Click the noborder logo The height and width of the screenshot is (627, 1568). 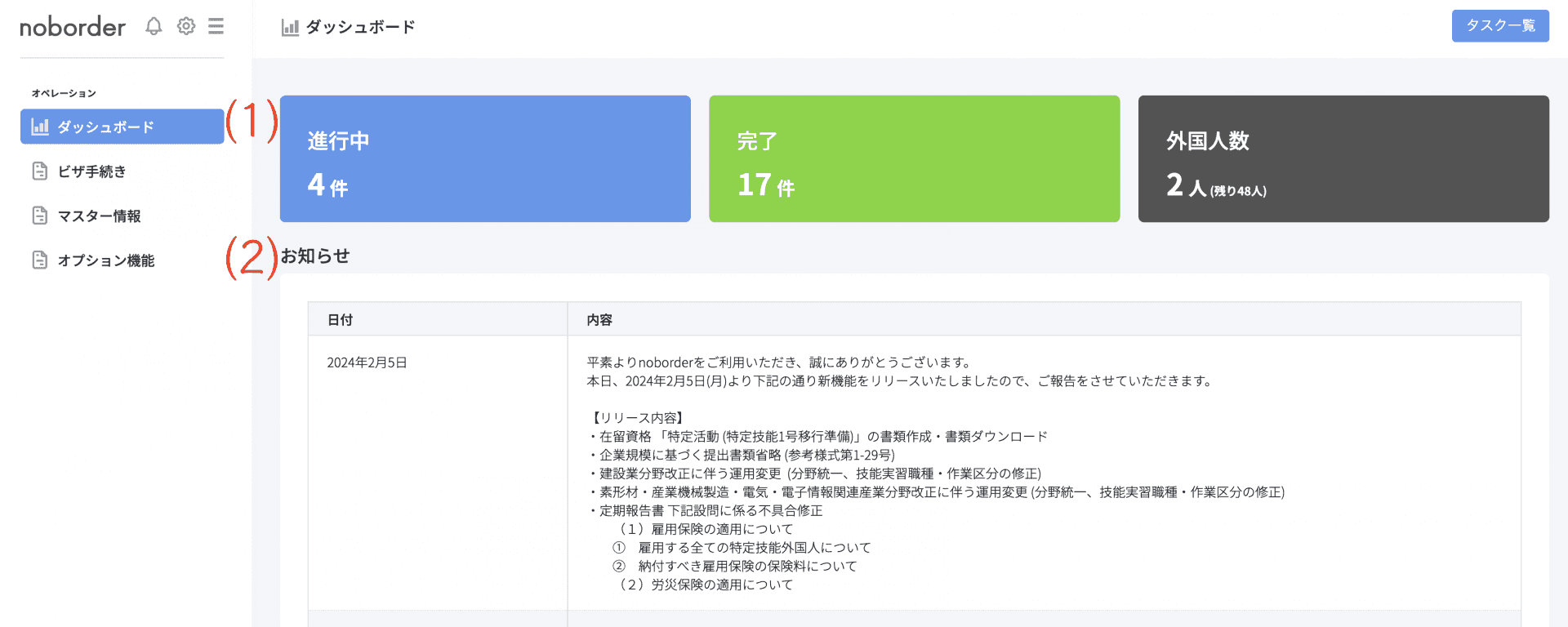click(x=73, y=27)
